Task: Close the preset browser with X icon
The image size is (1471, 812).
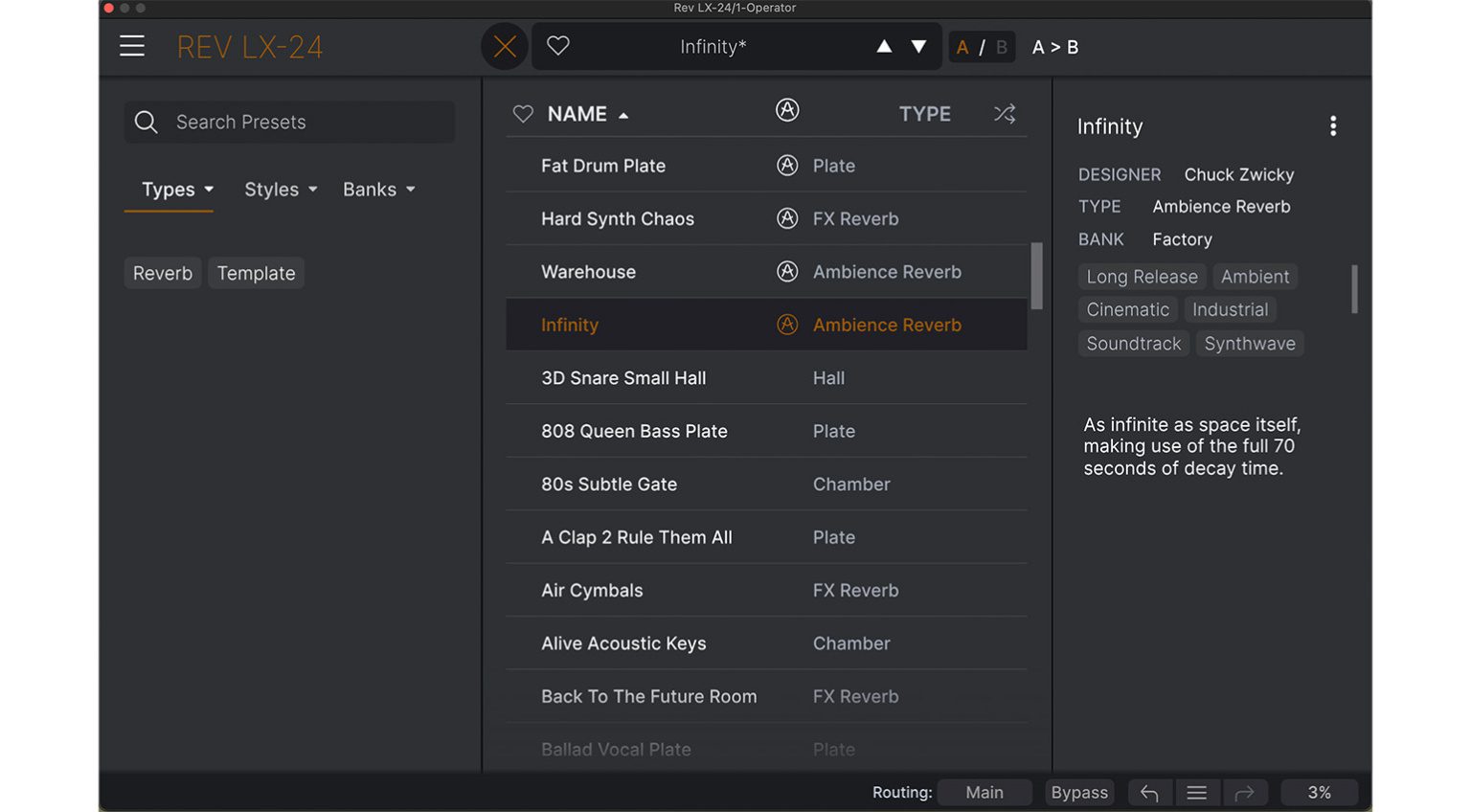Action: (x=505, y=46)
